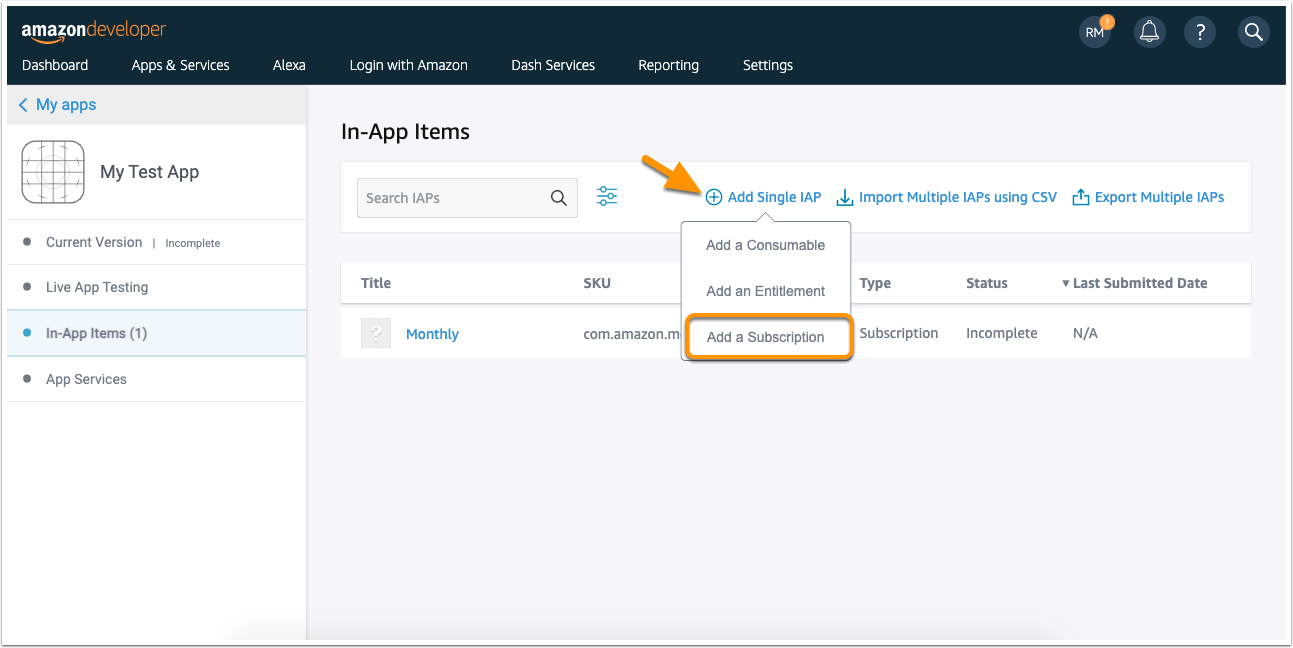Screen dimensions: 1293x648
Task: Open the Settings menu
Action: pyautogui.click(x=768, y=65)
